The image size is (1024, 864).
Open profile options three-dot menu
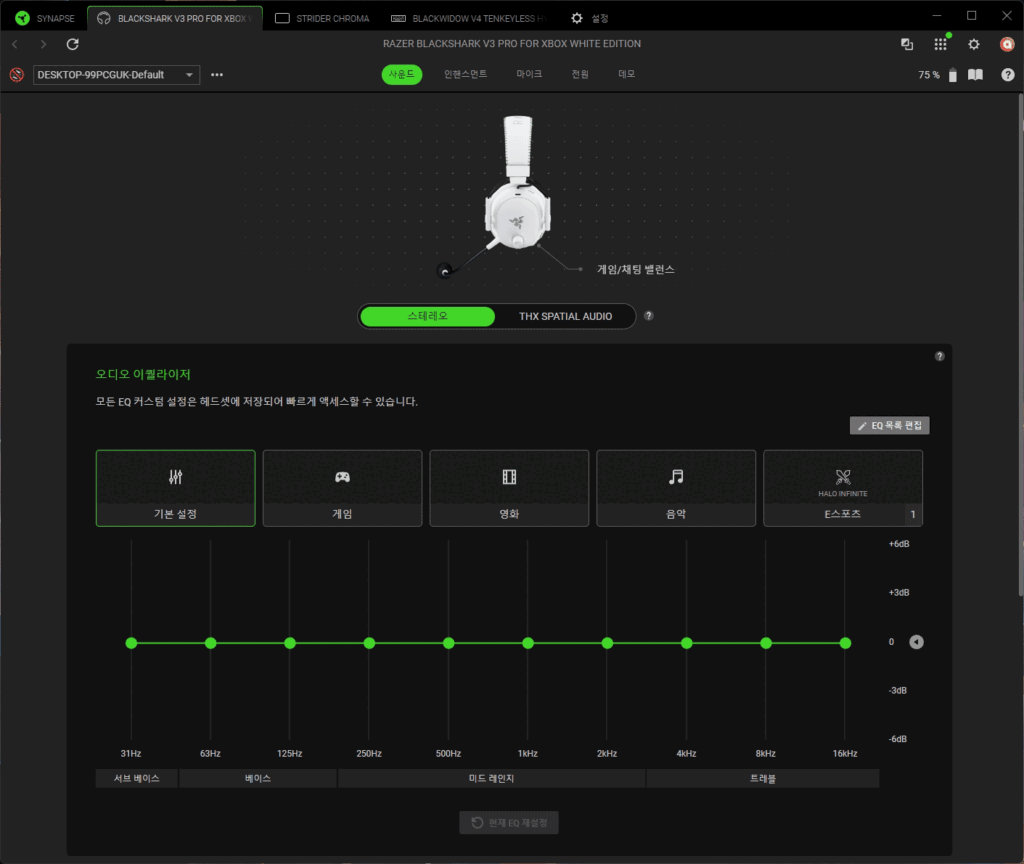click(x=217, y=75)
